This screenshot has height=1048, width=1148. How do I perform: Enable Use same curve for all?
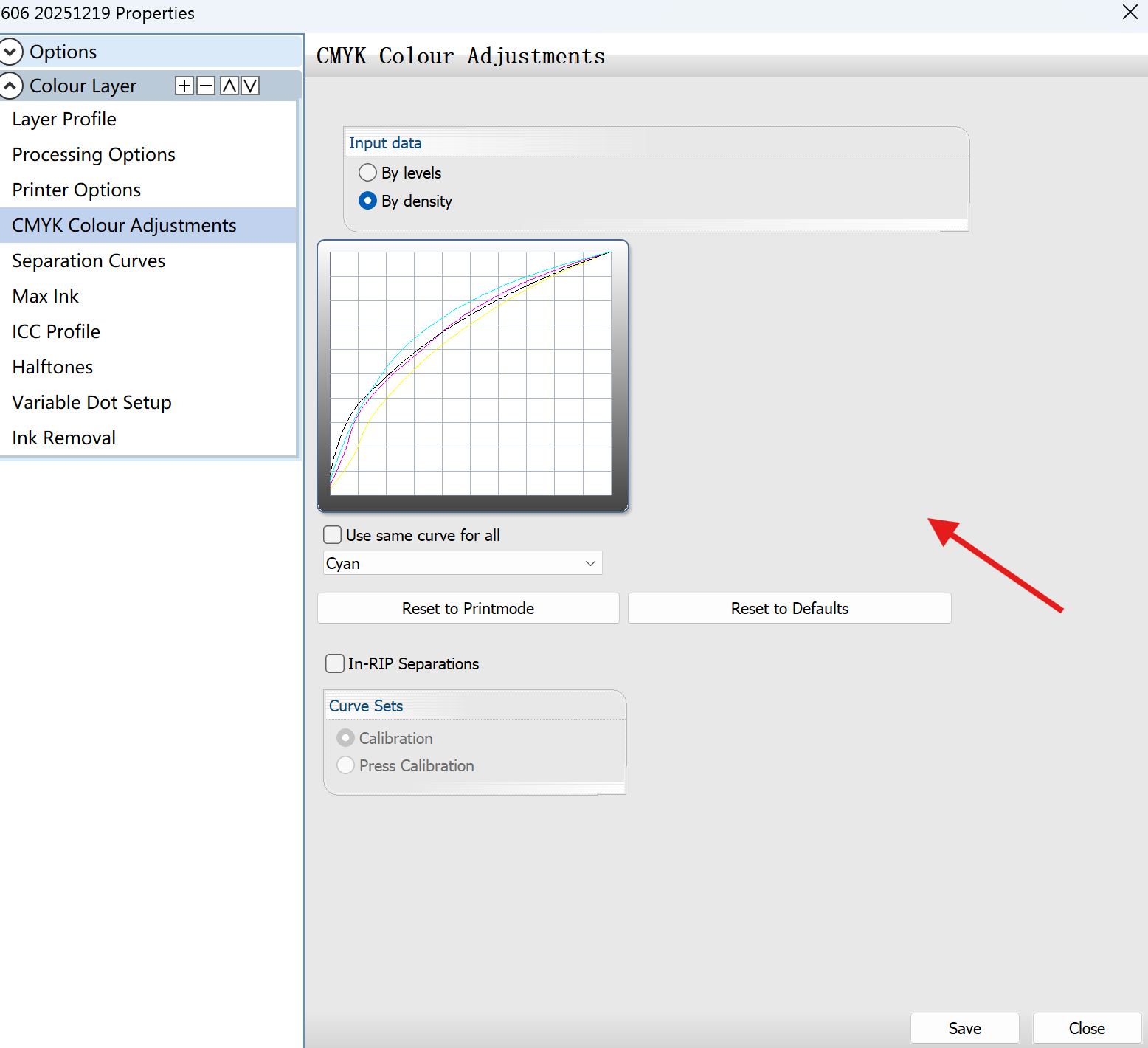tap(333, 535)
